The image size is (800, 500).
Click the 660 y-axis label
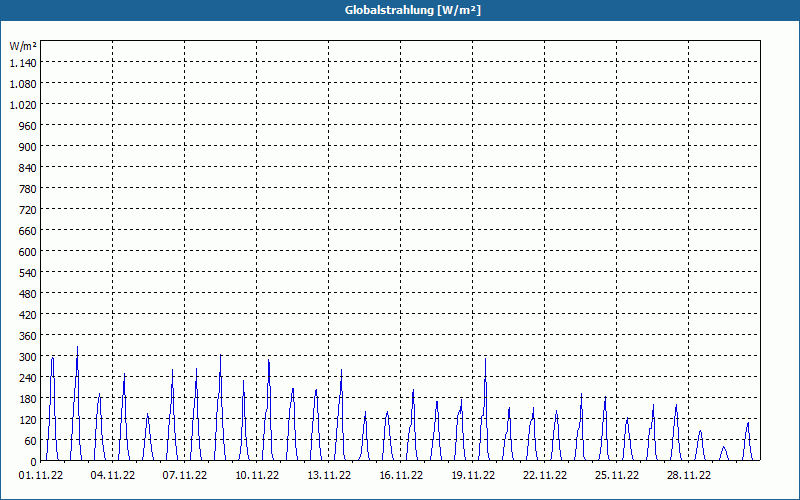pyautogui.click(x=28, y=231)
